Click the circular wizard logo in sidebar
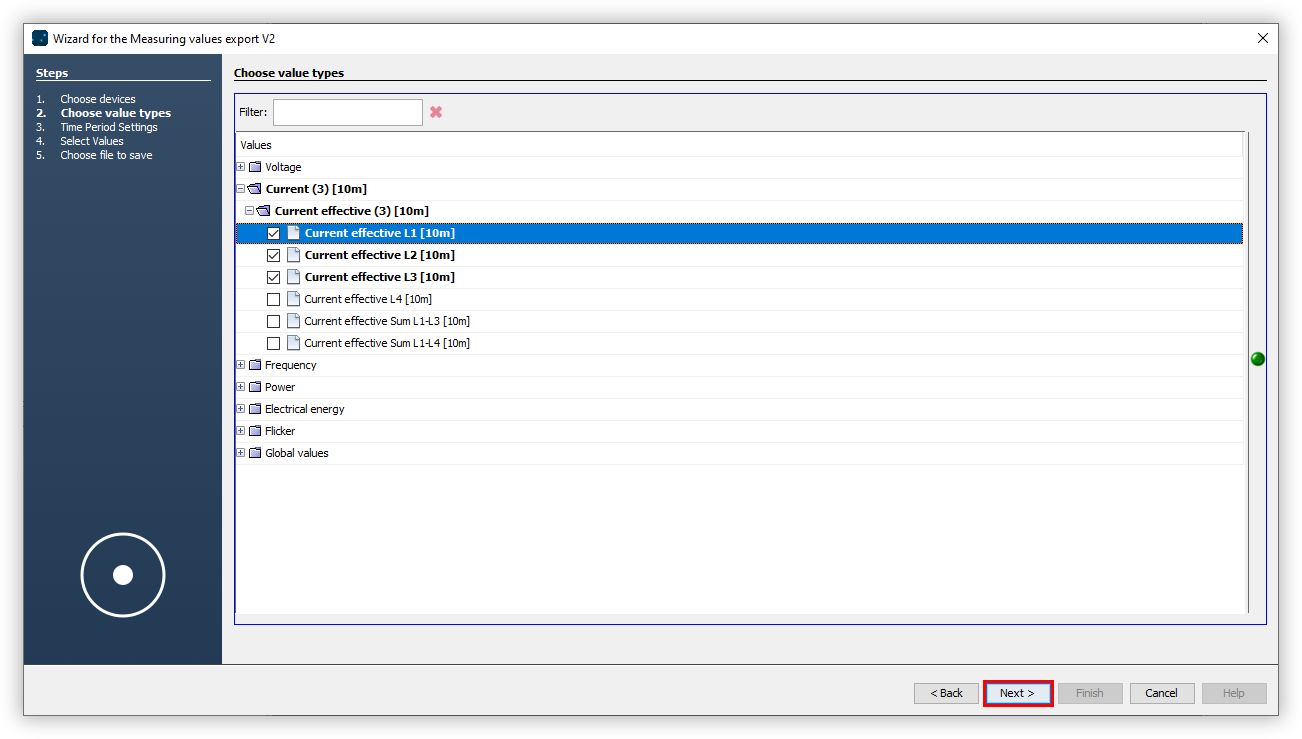This screenshot has width=1302, height=739. point(123,575)
